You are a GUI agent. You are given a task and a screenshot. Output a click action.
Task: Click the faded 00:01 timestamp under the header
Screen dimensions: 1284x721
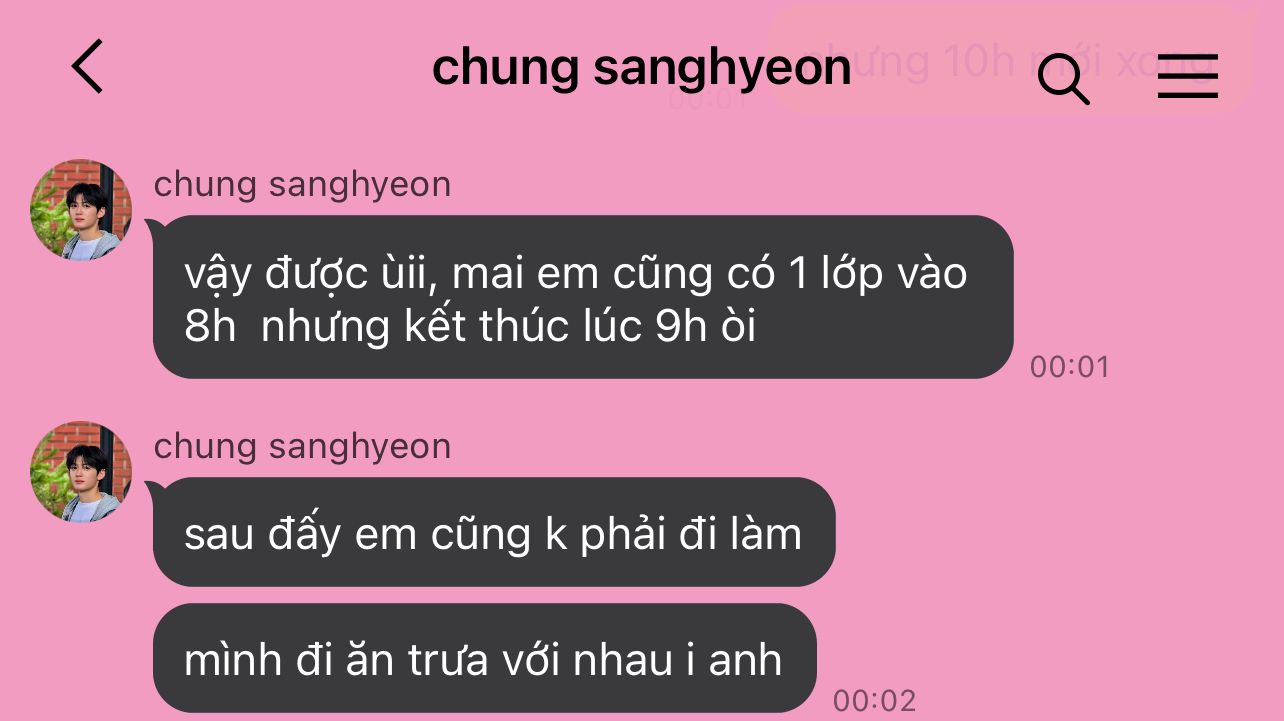click(x=708, y=100)
